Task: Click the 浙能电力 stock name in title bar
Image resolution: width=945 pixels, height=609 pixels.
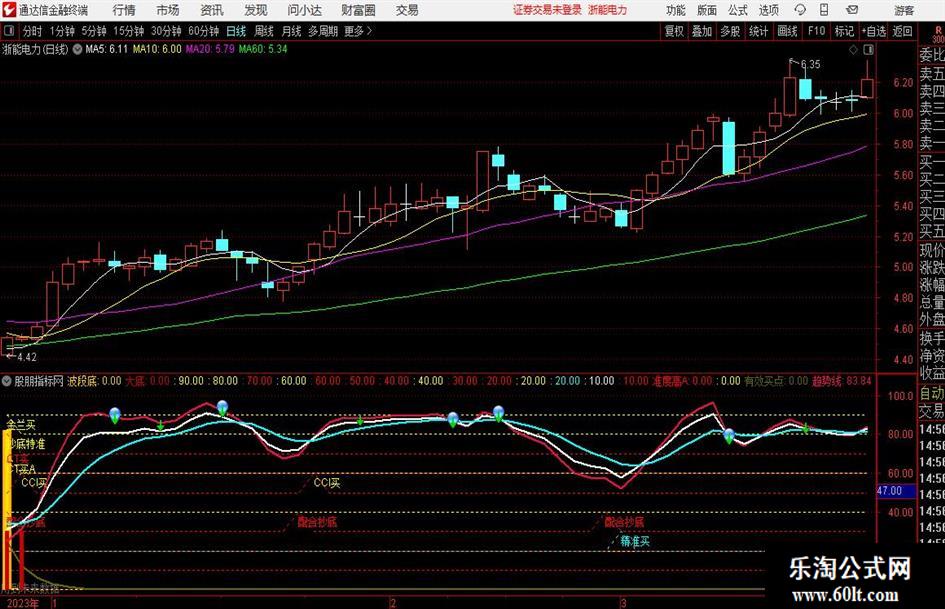Action: coord(608,10)
